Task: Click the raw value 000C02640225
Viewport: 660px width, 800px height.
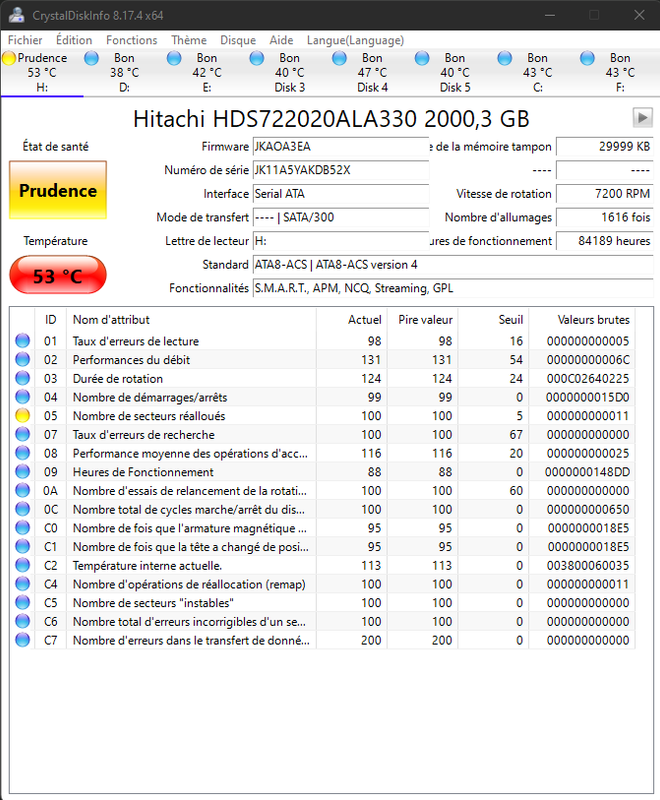Action: [588, 379]
